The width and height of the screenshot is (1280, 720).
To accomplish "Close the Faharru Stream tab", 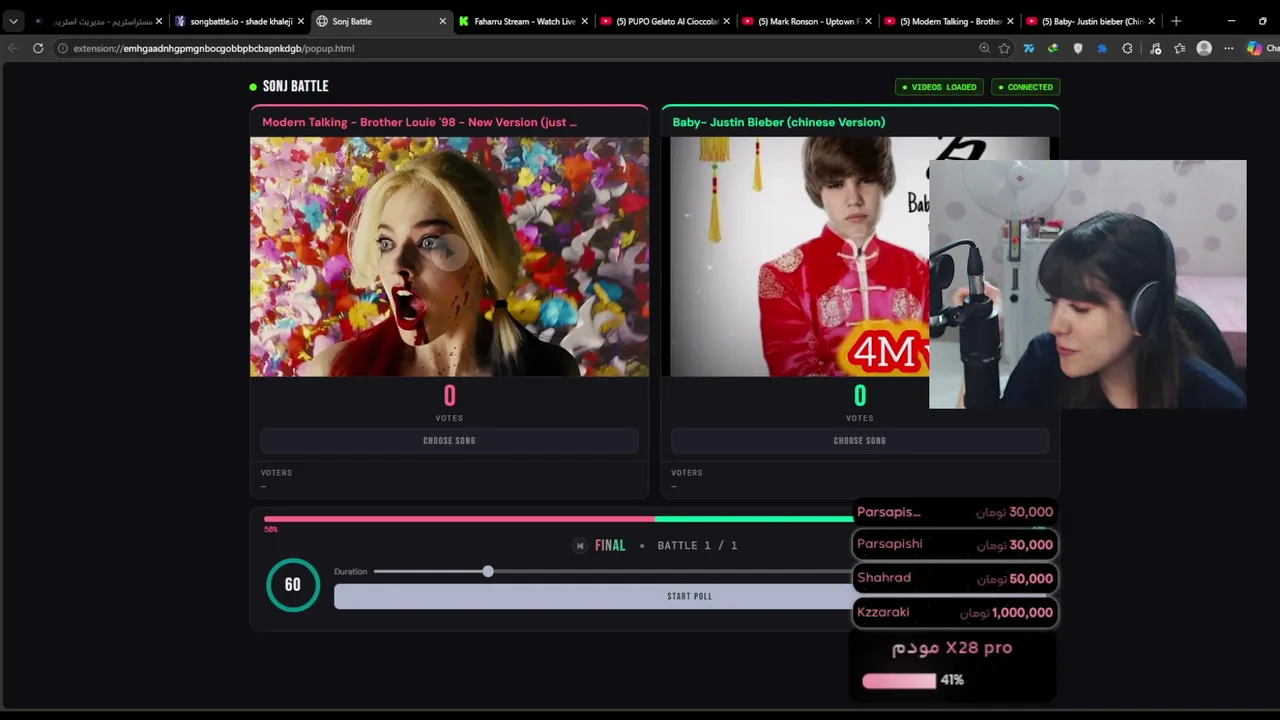I will pos(585,21).
